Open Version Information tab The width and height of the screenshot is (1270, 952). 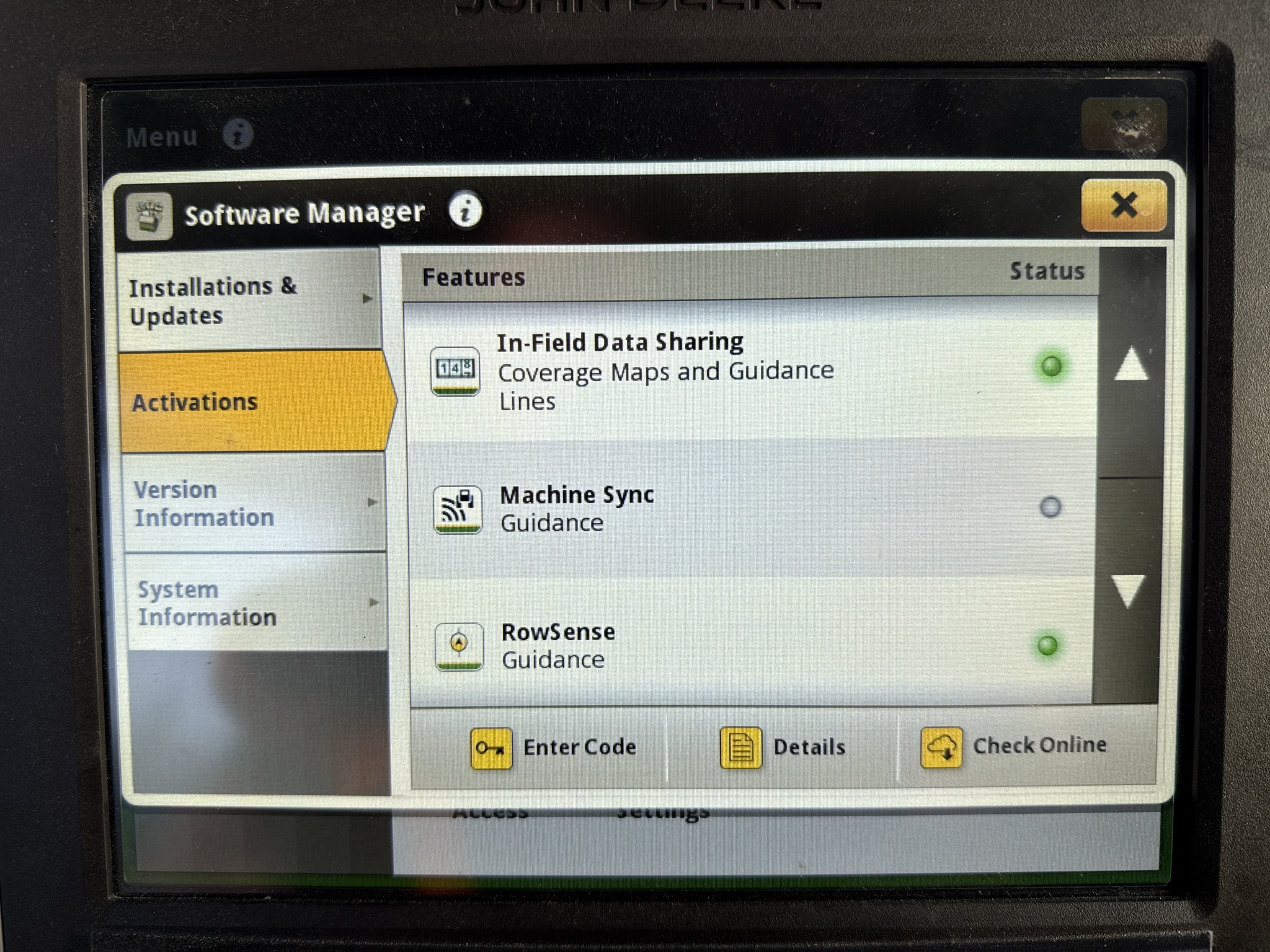coord(254,503)
